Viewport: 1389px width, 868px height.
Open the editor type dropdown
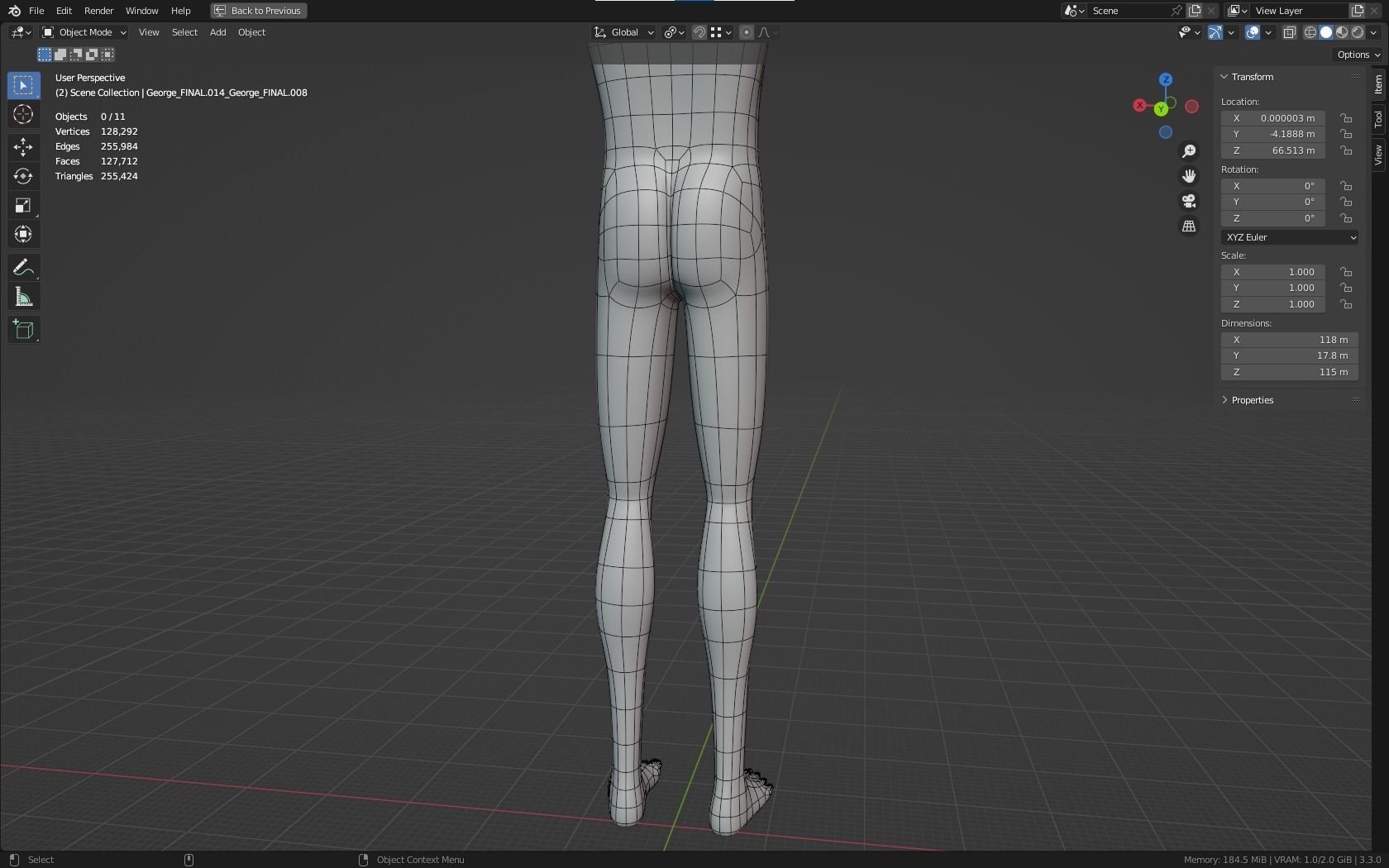21,32
